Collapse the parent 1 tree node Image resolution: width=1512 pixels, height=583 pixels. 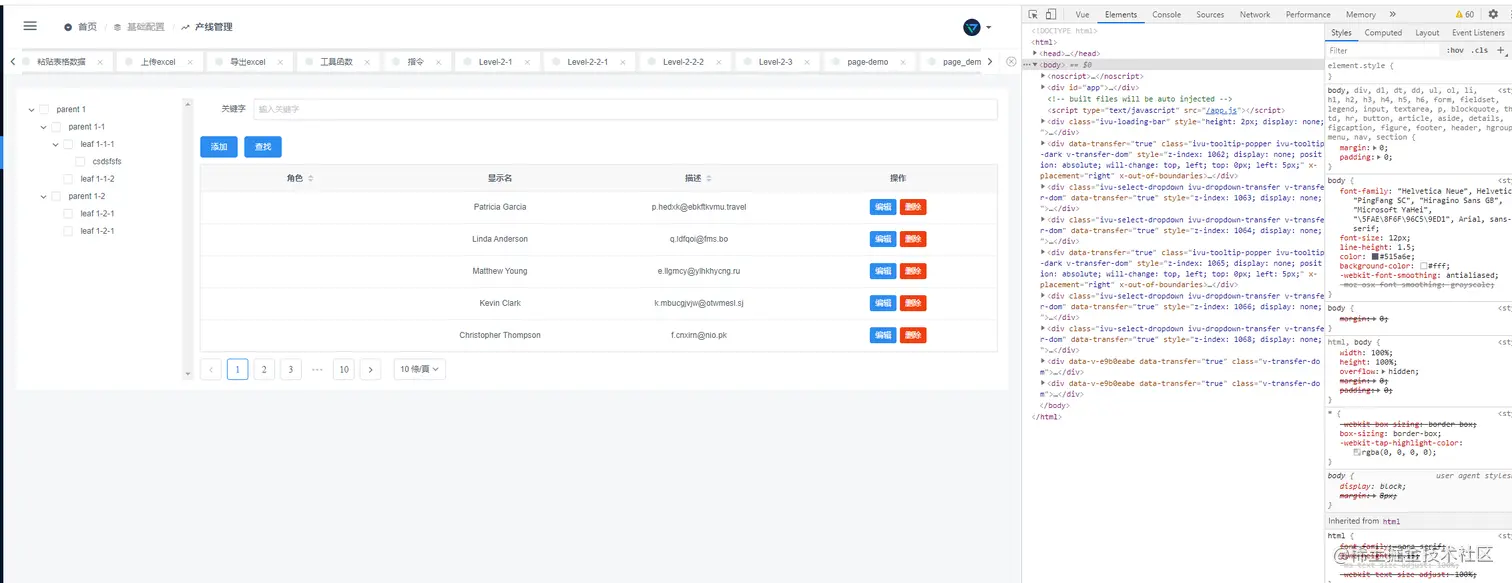[31, 109]
